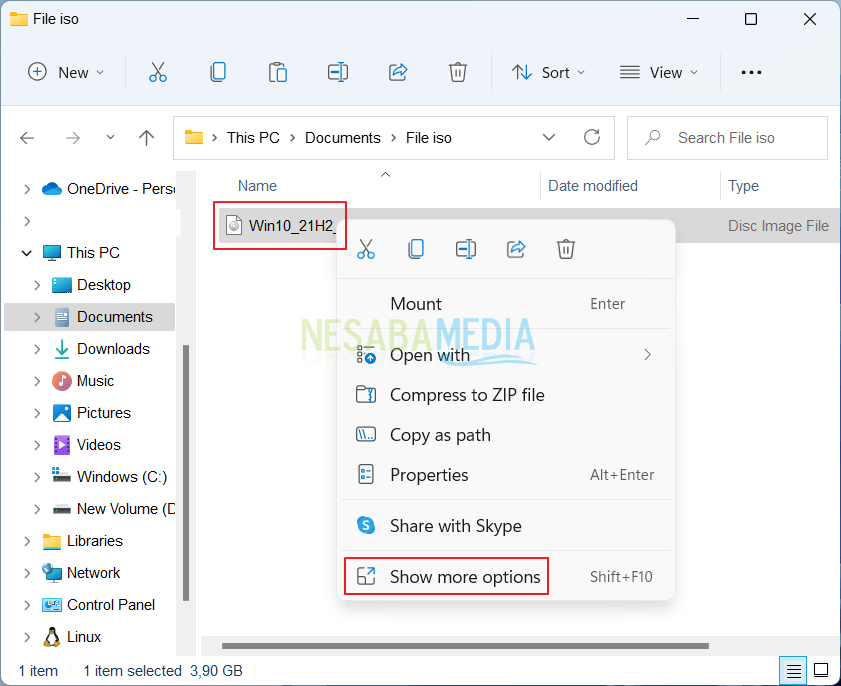Open the Open with submenu

505,355
